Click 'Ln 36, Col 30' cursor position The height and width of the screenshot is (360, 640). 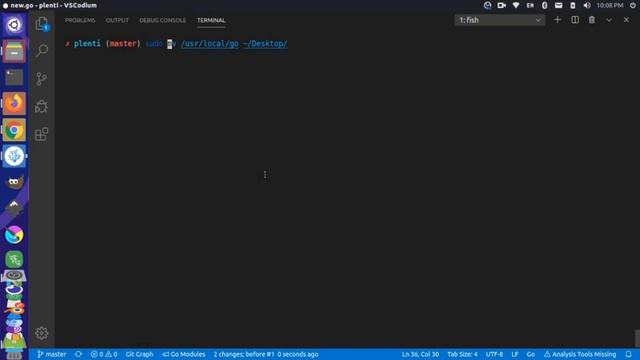pos(420,354)
